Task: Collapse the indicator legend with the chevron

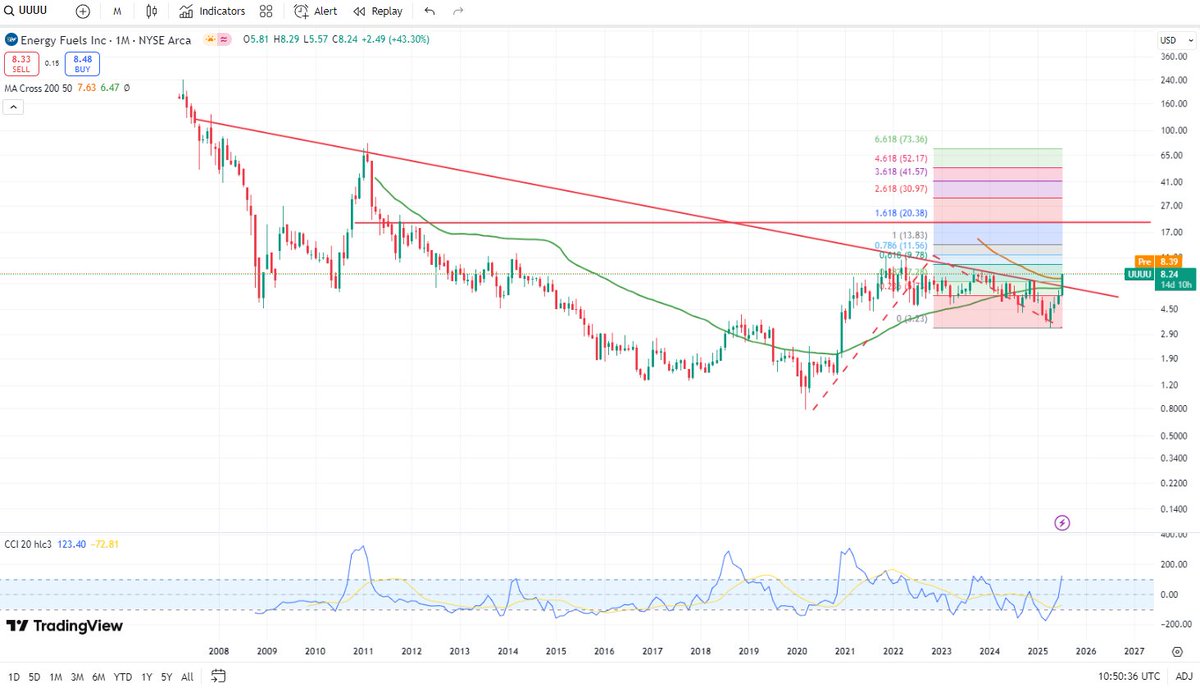Action: [13, 109]
